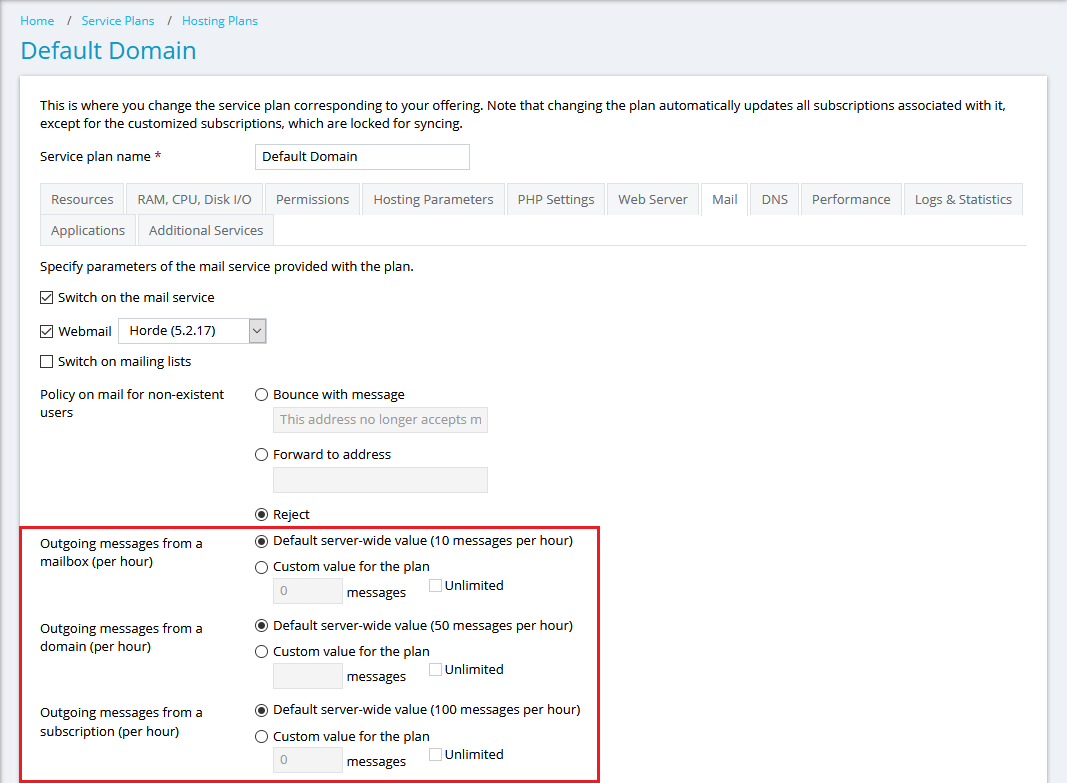Select custom value for domain messages
This screenshot has width=1067, height=783.
(x=262, y=652)
